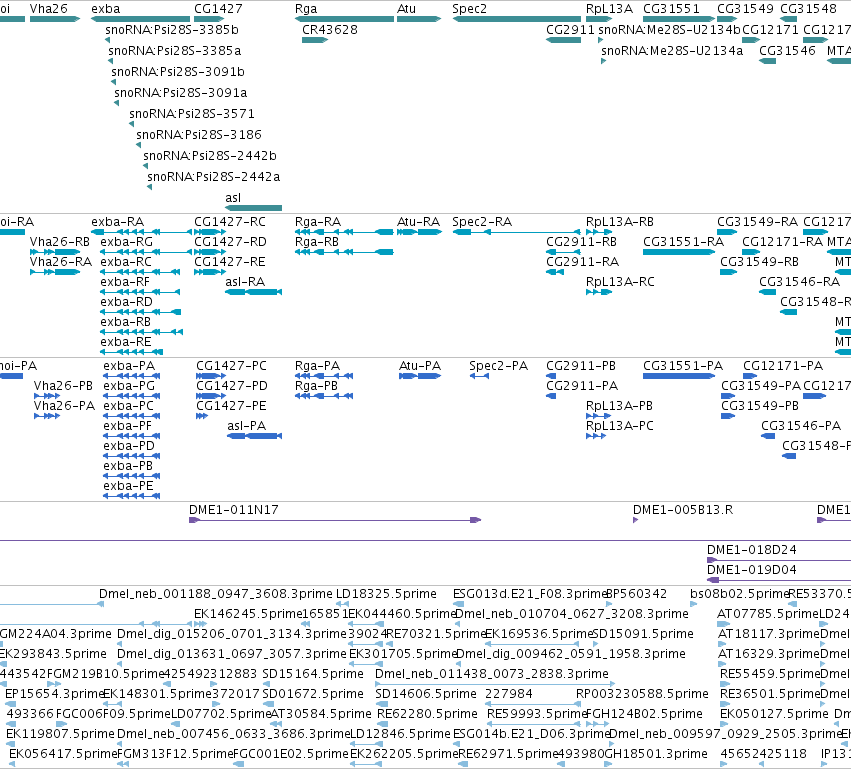Open the Vha26-RA transcript label
This screenshot has width=851, height=769.
tap(61, 262)
